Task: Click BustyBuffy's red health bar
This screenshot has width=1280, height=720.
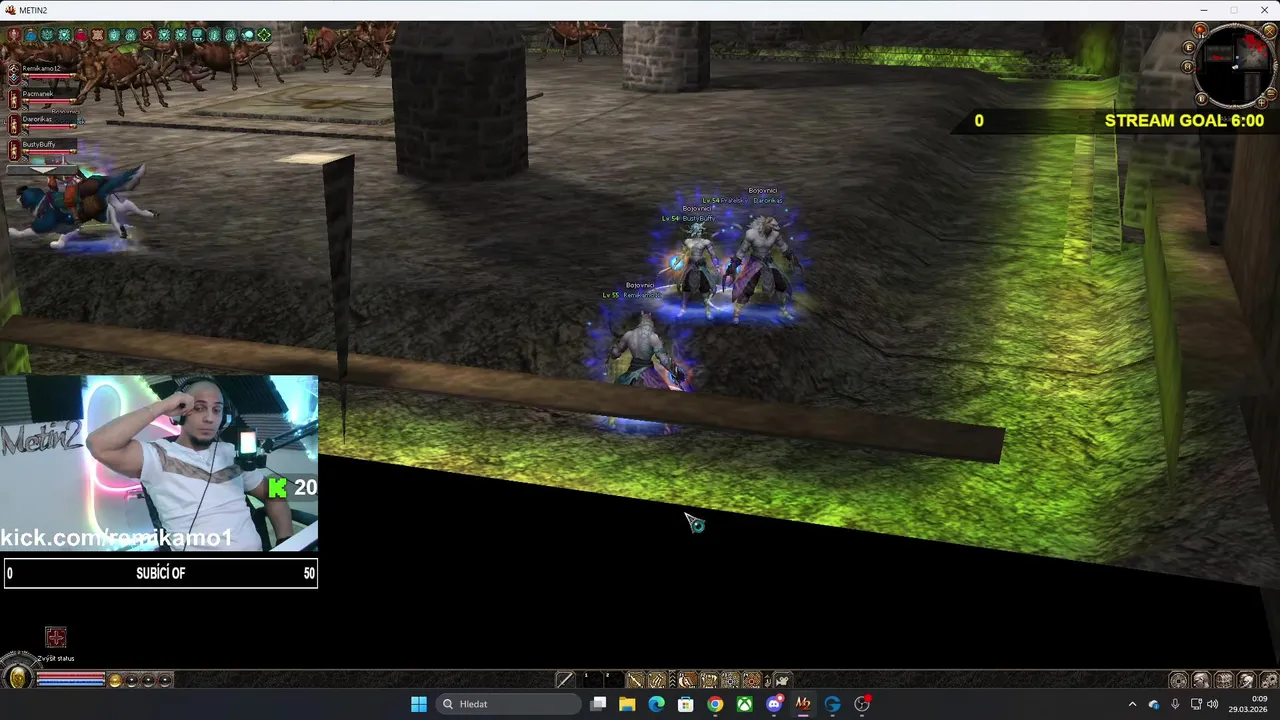Action: [50, 152]
